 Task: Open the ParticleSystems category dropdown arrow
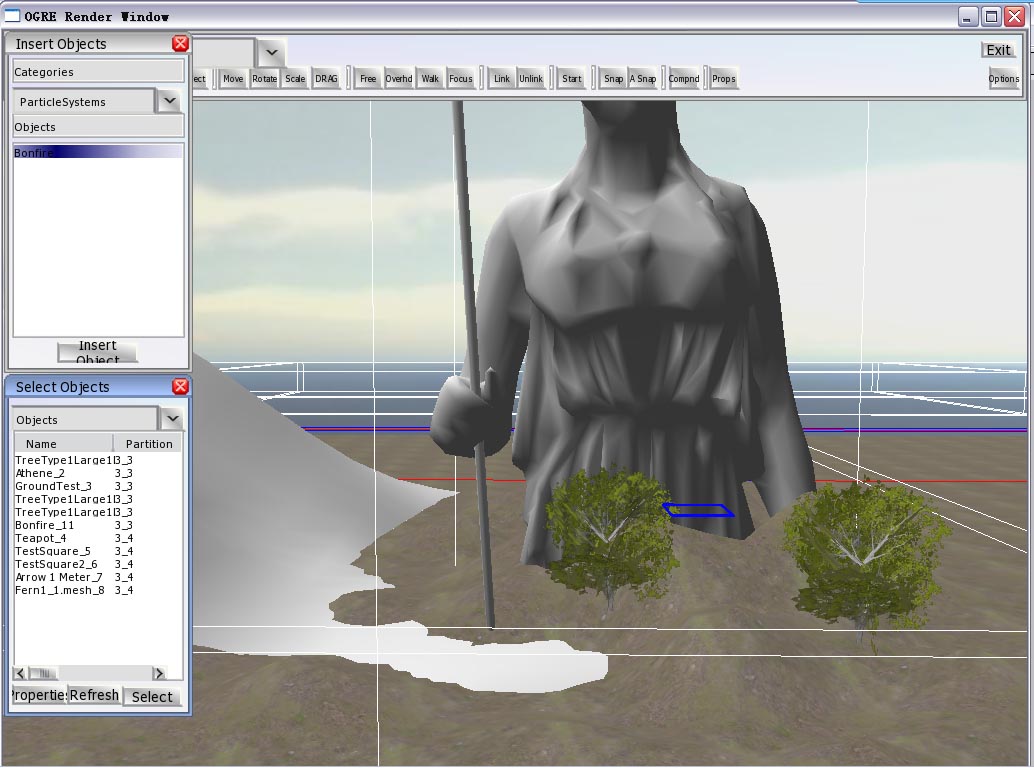tap(169, 101)
